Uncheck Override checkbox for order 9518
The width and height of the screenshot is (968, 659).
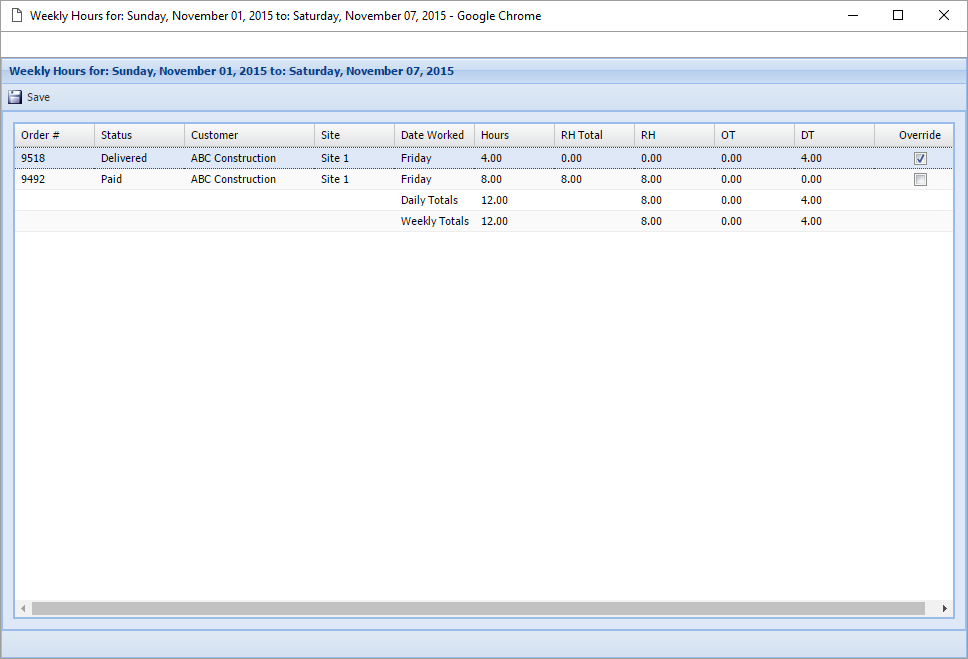click(920, 158)
